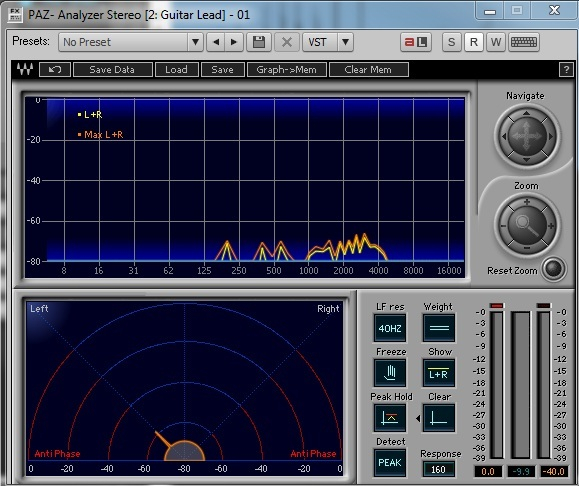Image resolution: width=579 pixels, height=486 pixels.
Task: Click the Presets: label
Action: click(31, 41)
